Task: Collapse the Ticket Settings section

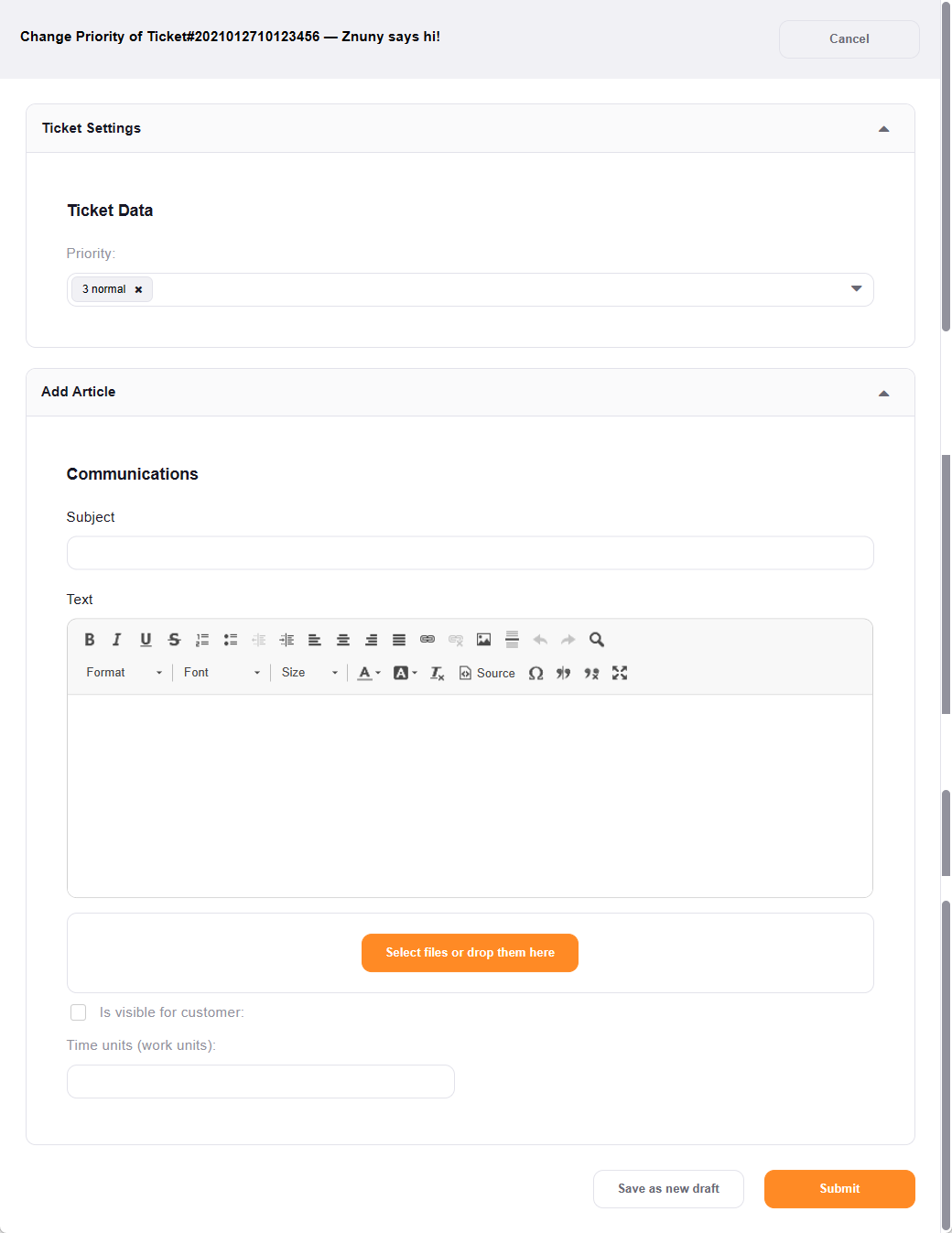Action: pyautogui.click(x=883, y=129)
